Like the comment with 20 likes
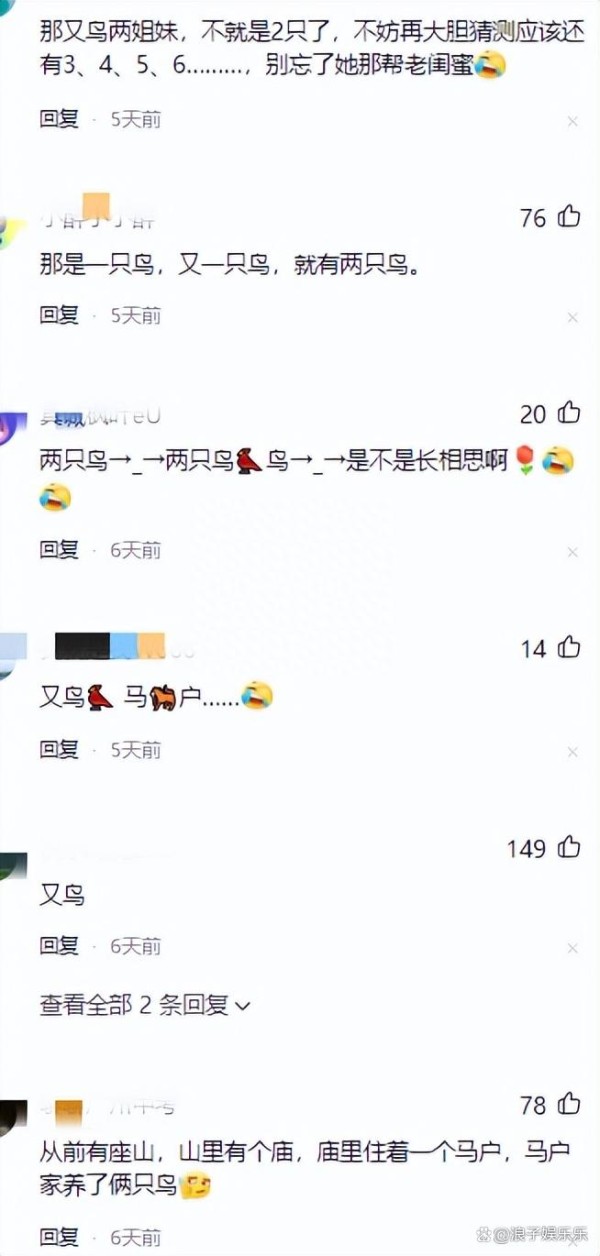The height and width of the screenshot is (1256, 600). pos(569,412)
